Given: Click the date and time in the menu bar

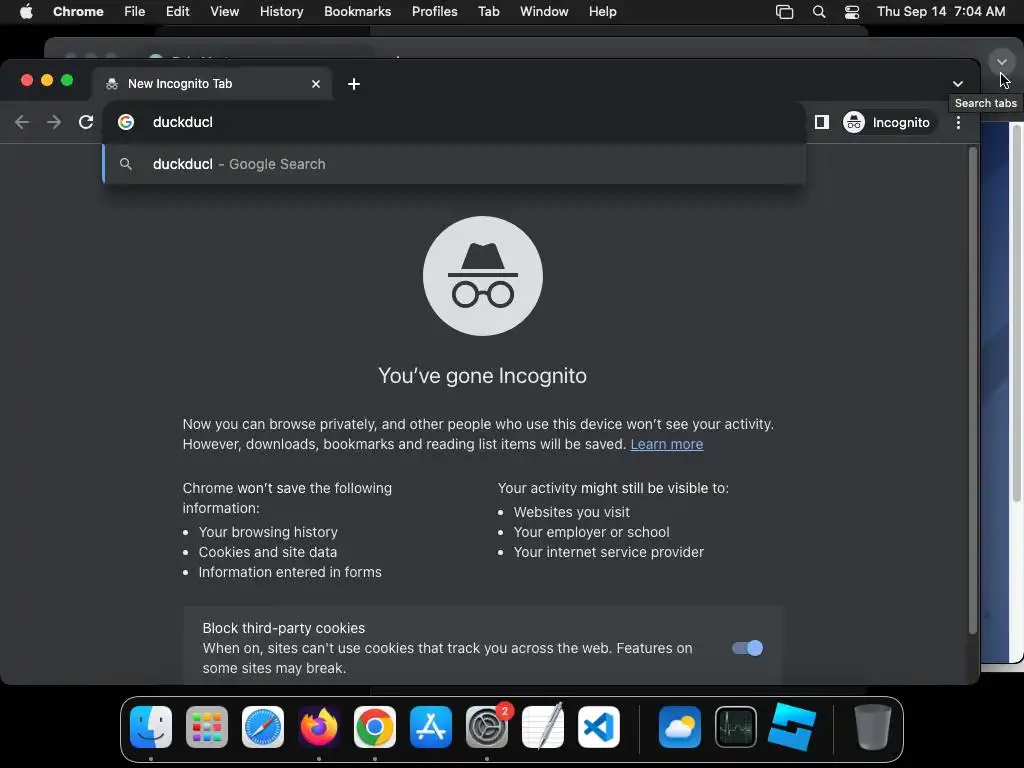Looking at the screenshot, I should coord(941,12).
